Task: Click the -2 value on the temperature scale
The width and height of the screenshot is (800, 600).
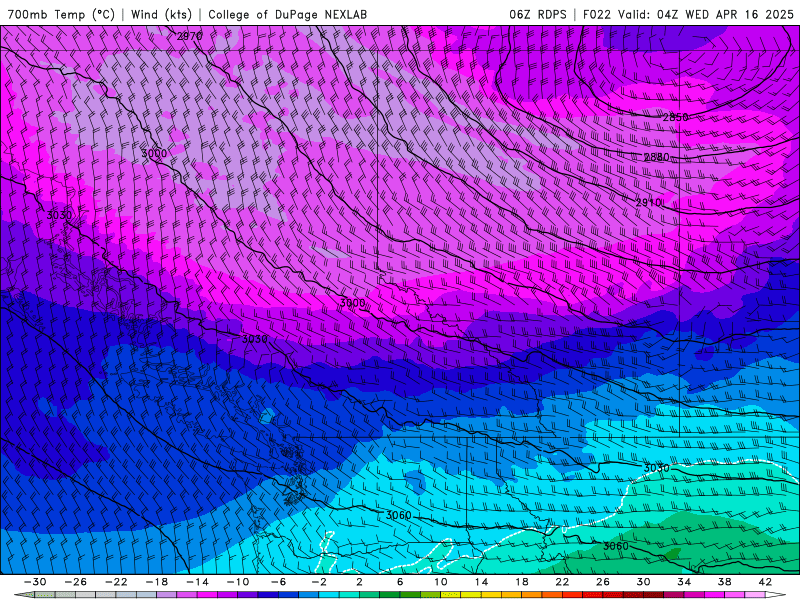Action: [319, 582]
